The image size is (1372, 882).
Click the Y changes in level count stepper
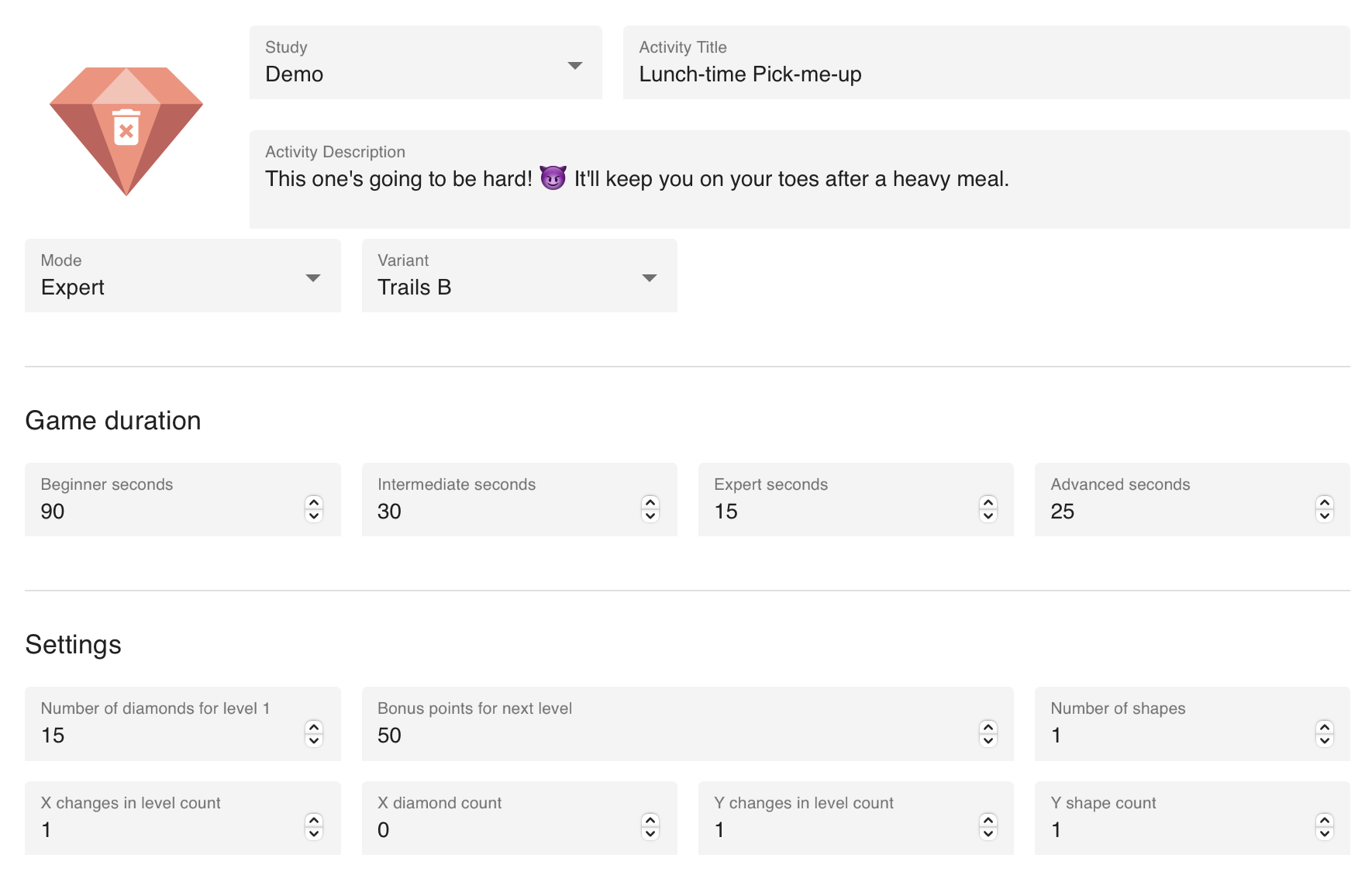click(988, 827)
